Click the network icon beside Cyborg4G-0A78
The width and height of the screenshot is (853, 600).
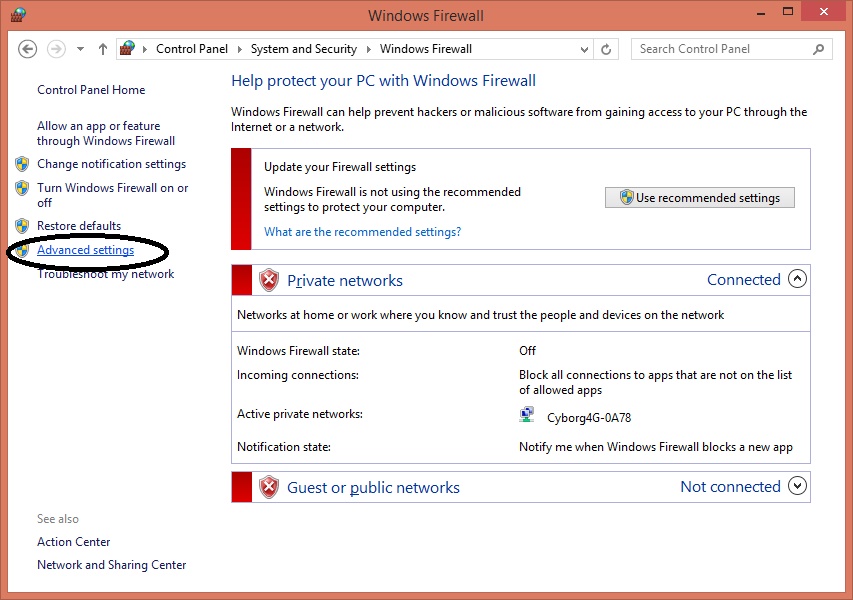click(527, 415)
